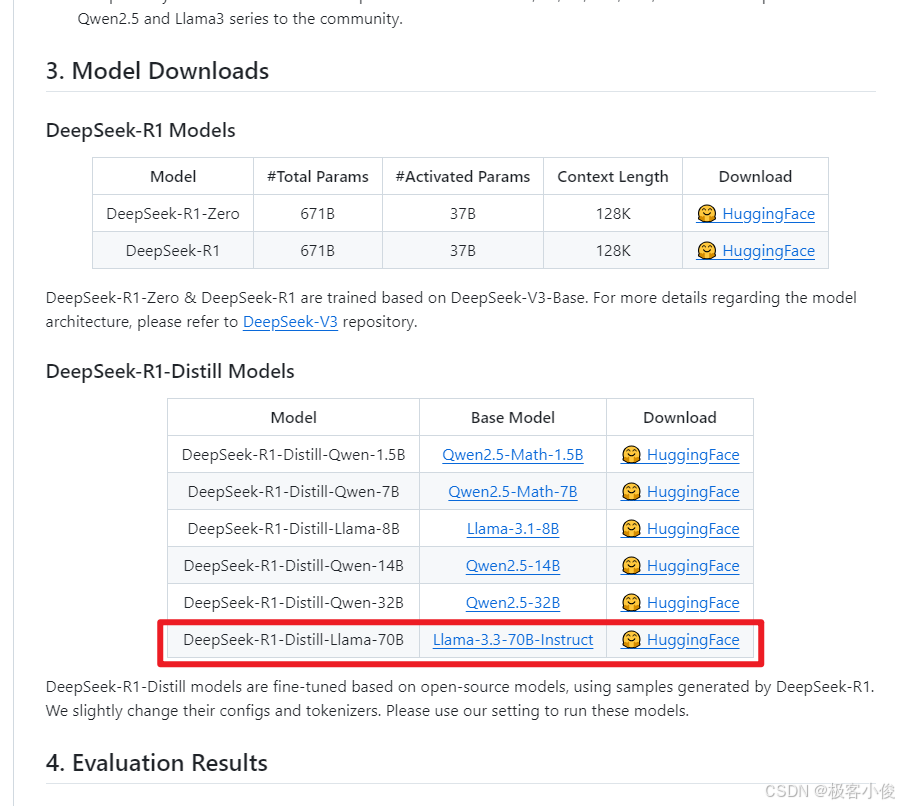Click the 'Base Model' column header
Image resolution: width=899 pixels, height=806 pixels.
click(x=513, y=417)
